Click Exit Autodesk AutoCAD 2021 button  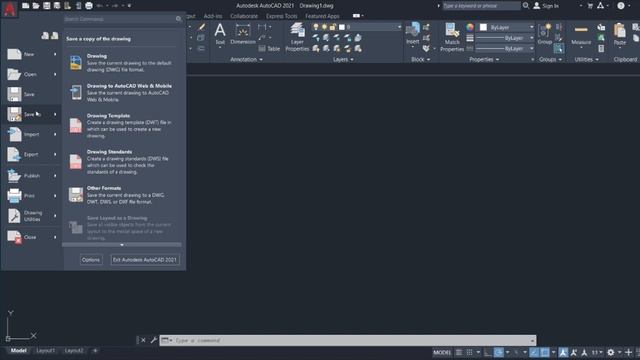[x=145, y=260]
